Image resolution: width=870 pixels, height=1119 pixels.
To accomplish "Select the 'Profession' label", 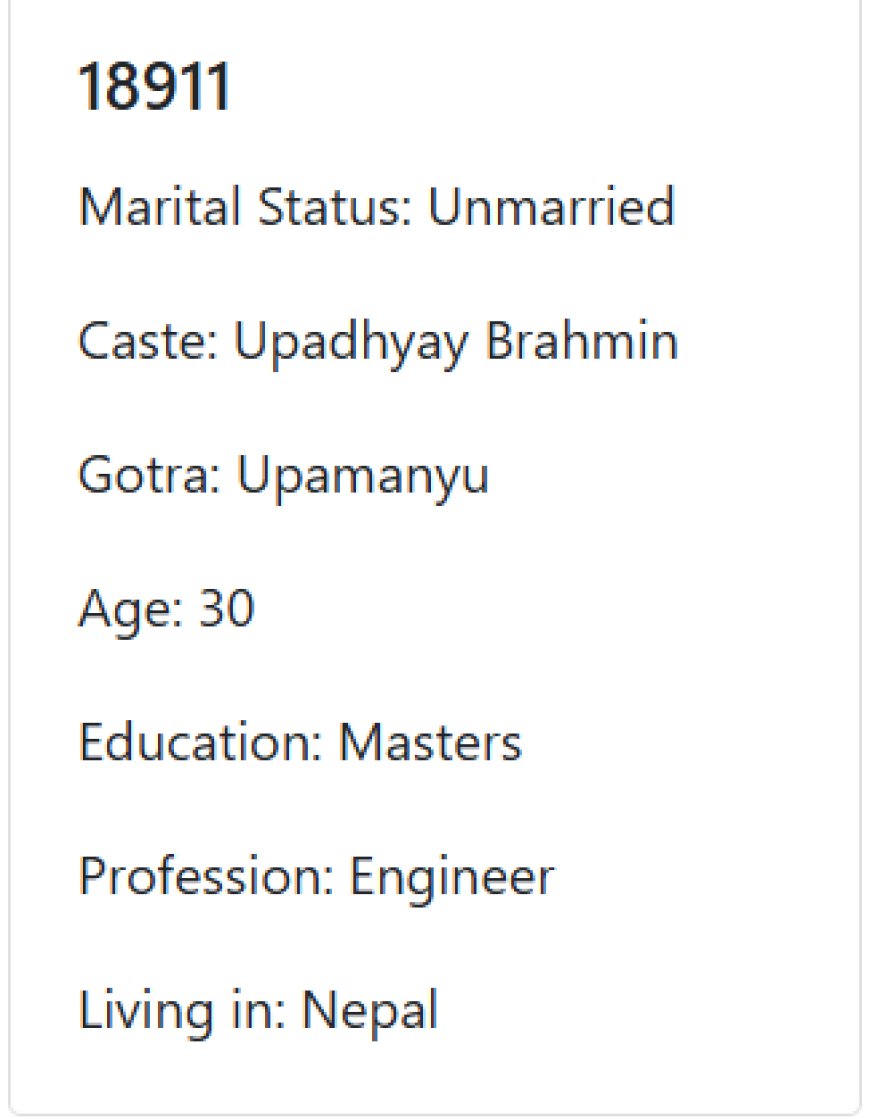I will pos(206,878).
